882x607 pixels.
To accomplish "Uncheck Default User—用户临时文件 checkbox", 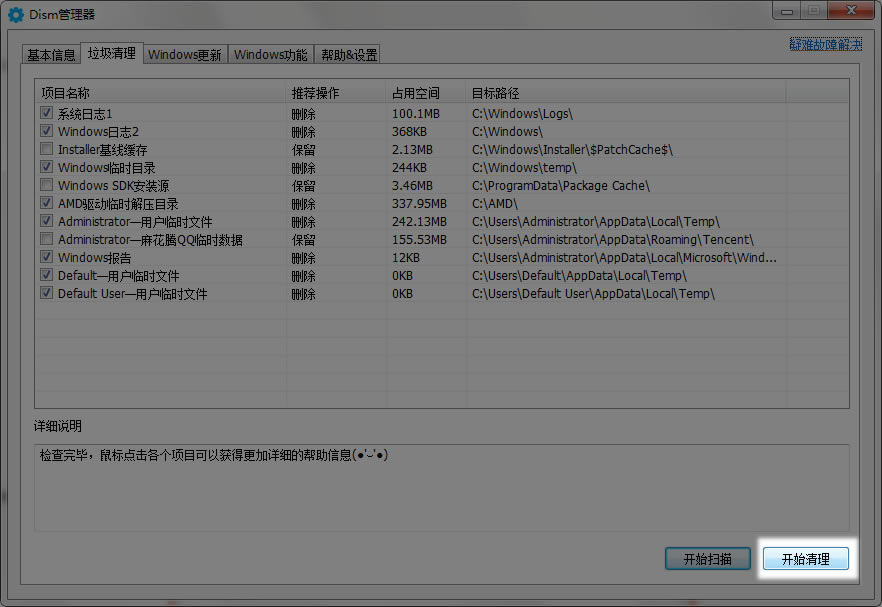I will 47,293.
